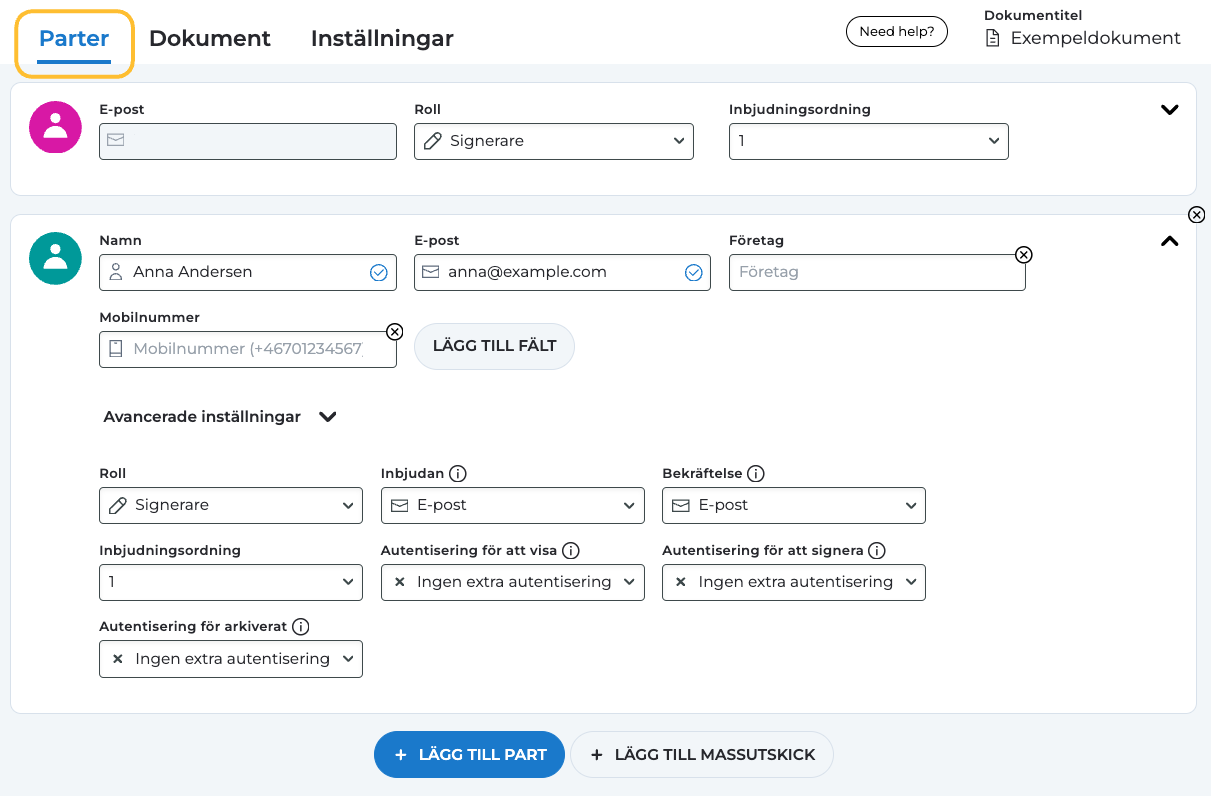1211x796 pixels.
Task: Click the teal avatar of Anna Andersen
Action: [x=55, y=258]
